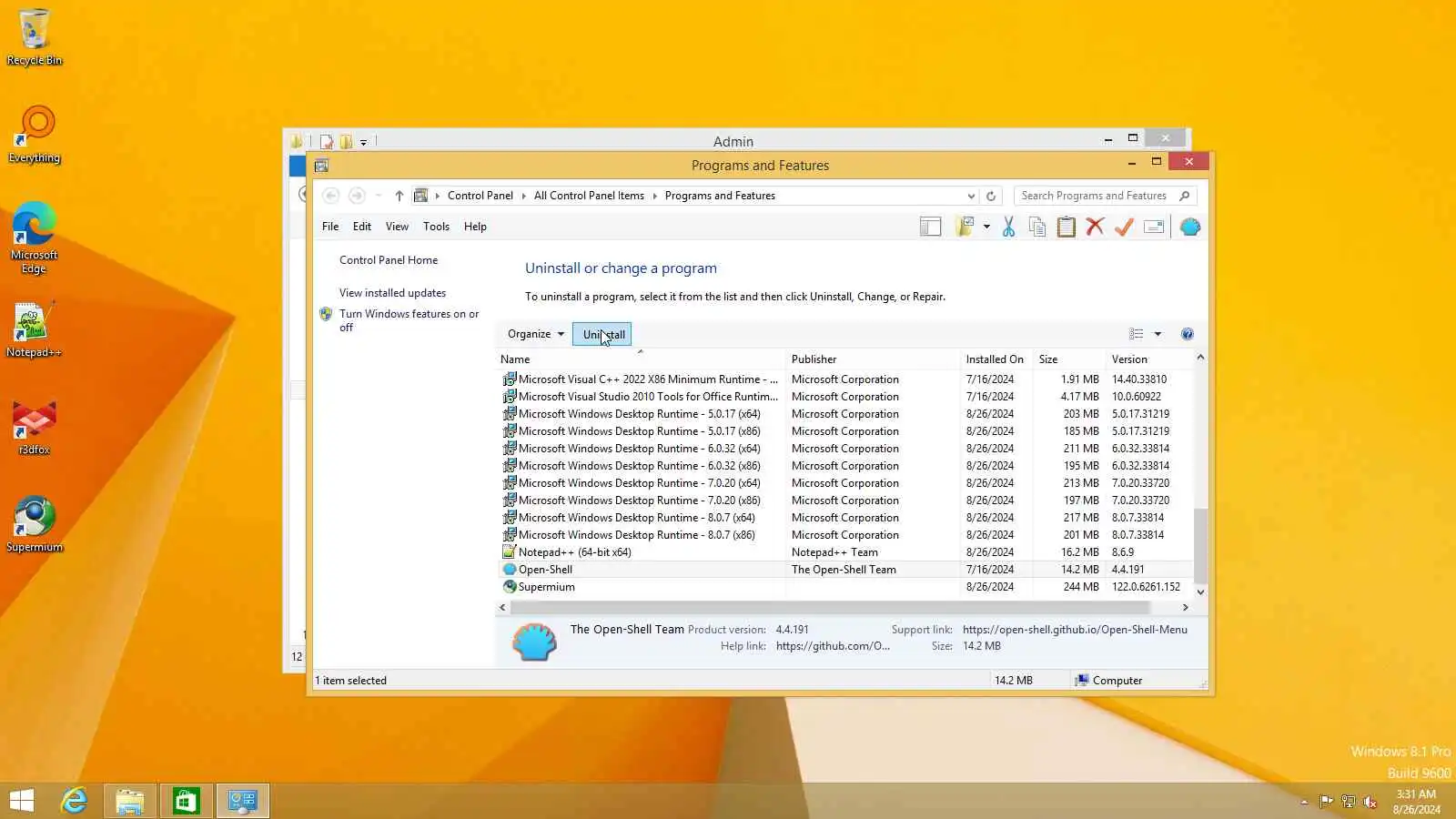Open the Start menu button
The width and height of the screenshot is (1456, 819).
click(x=22, y=801)
